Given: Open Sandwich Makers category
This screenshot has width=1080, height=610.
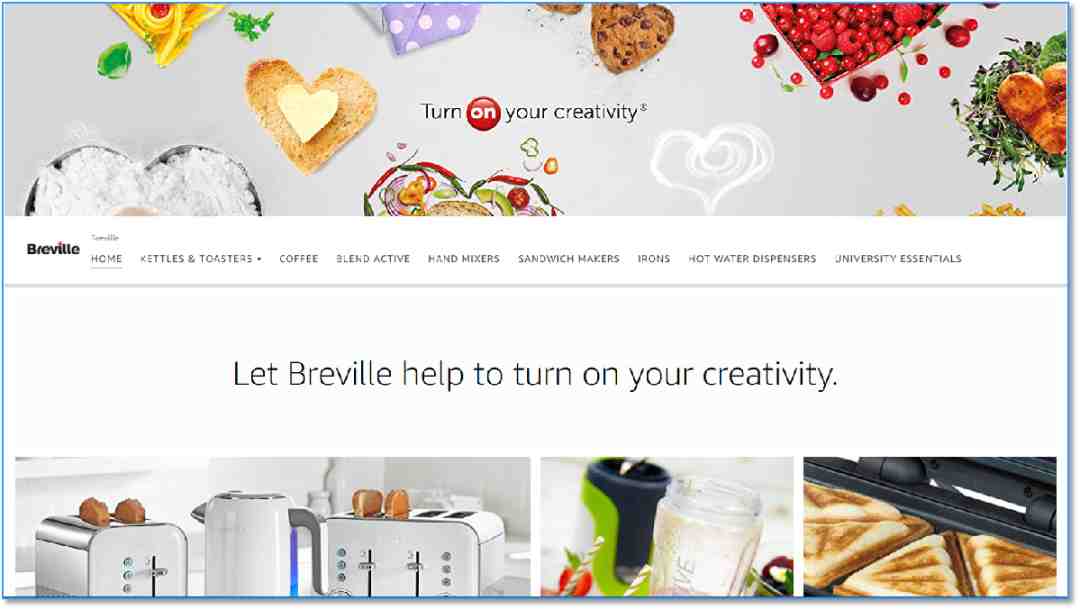Looking at the screenshot, I should [568, 259].
